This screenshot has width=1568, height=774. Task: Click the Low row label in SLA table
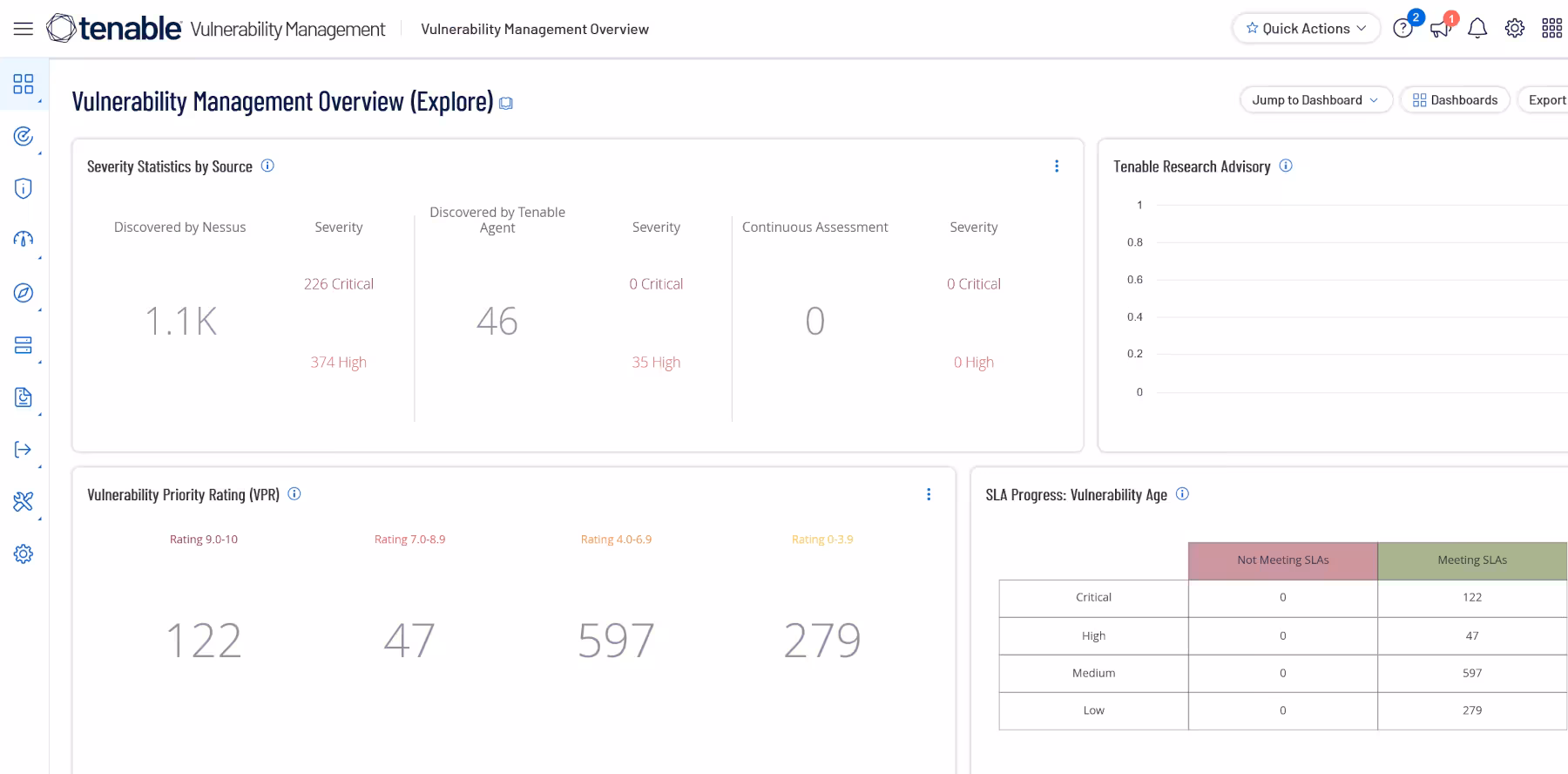[1093, 711]
